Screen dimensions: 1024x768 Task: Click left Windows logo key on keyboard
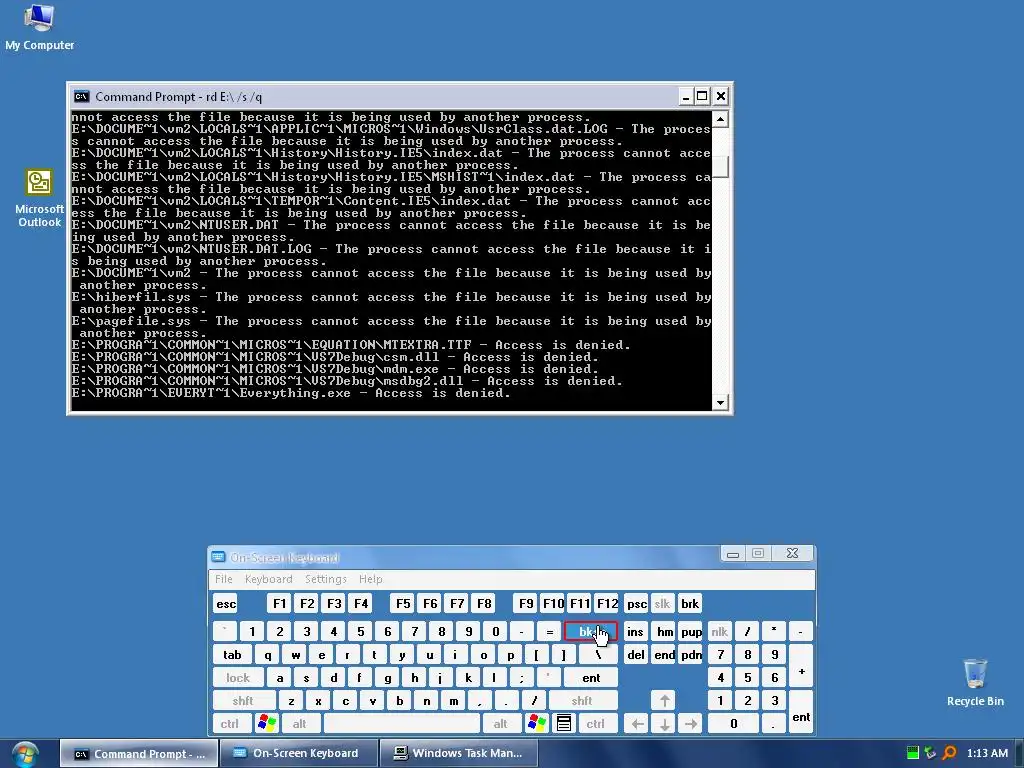pyautogui.click(x=266, y=723)
